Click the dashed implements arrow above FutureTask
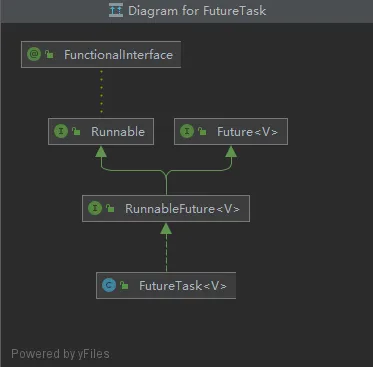Viewport: 373px width, 367px height. 166,247
